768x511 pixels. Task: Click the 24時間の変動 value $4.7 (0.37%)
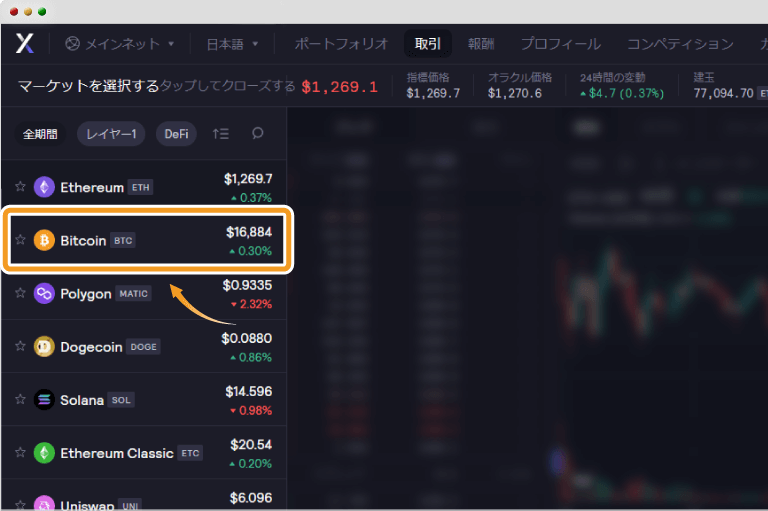pyautogui.click(x=622, y=93)
